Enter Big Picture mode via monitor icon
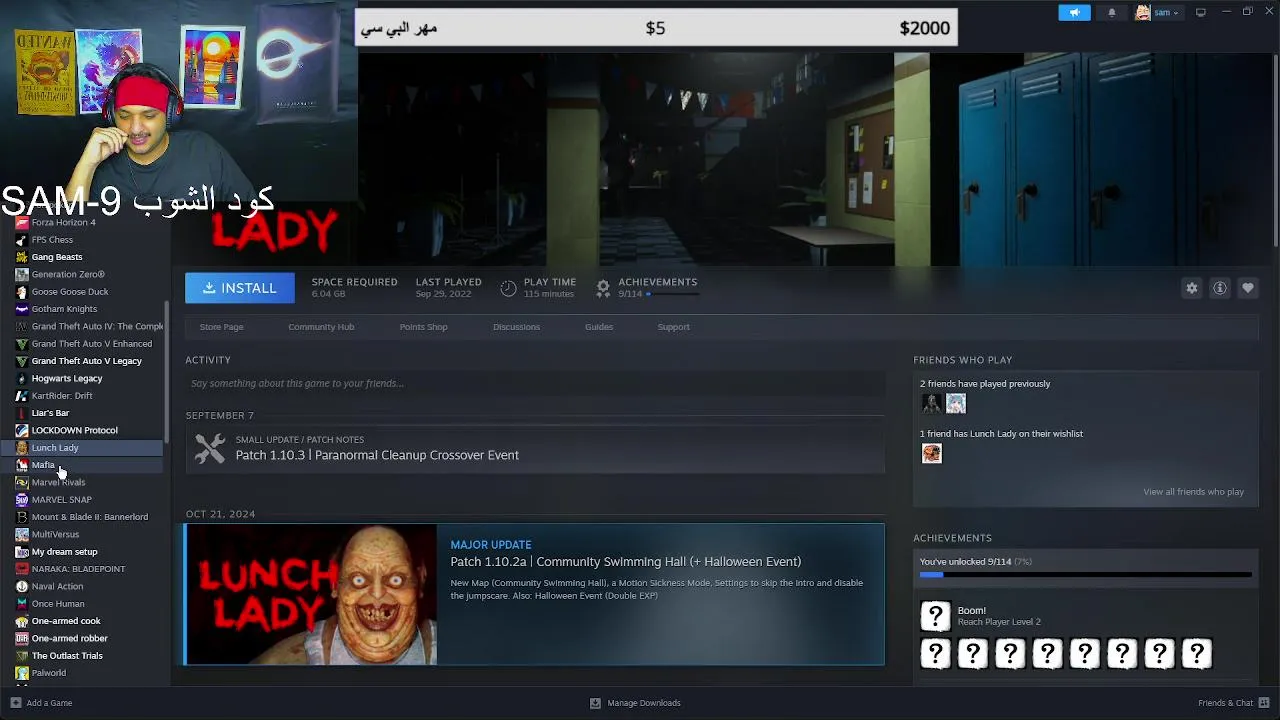Screen dimensions: 1280x720 tap(1201, 12)
